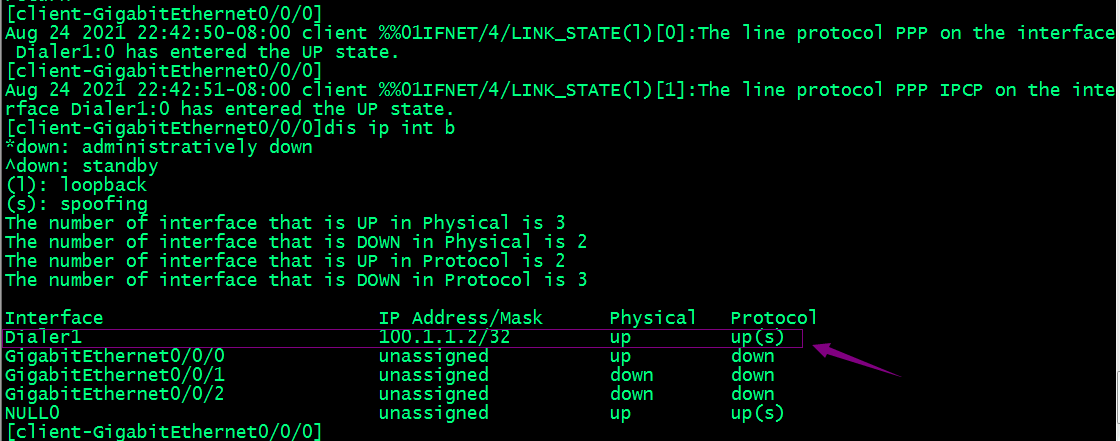This screenshot has height=441, width=1120.
Task: Click the '*down: administratively down' legend line
Action: click(x=158, y=147)
